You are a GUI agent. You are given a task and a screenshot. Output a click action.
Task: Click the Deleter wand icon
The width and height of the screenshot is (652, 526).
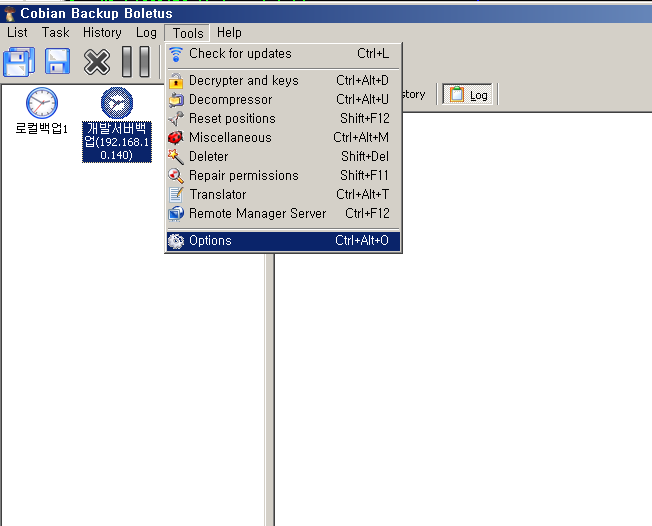point(176,157)
